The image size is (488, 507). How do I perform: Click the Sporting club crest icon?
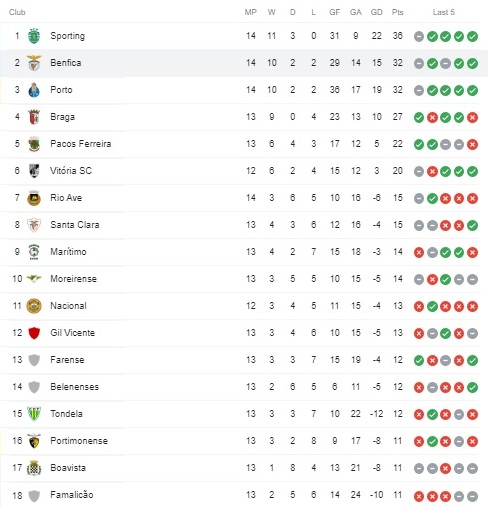pos(34,36)
